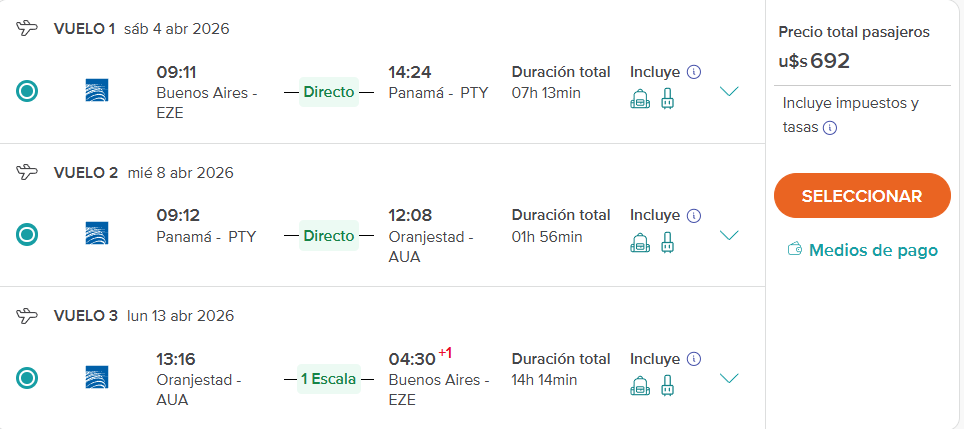This screenshot has height=429, width=964.
Task: Click the u$s 692 total price
Action: [814, 60]
